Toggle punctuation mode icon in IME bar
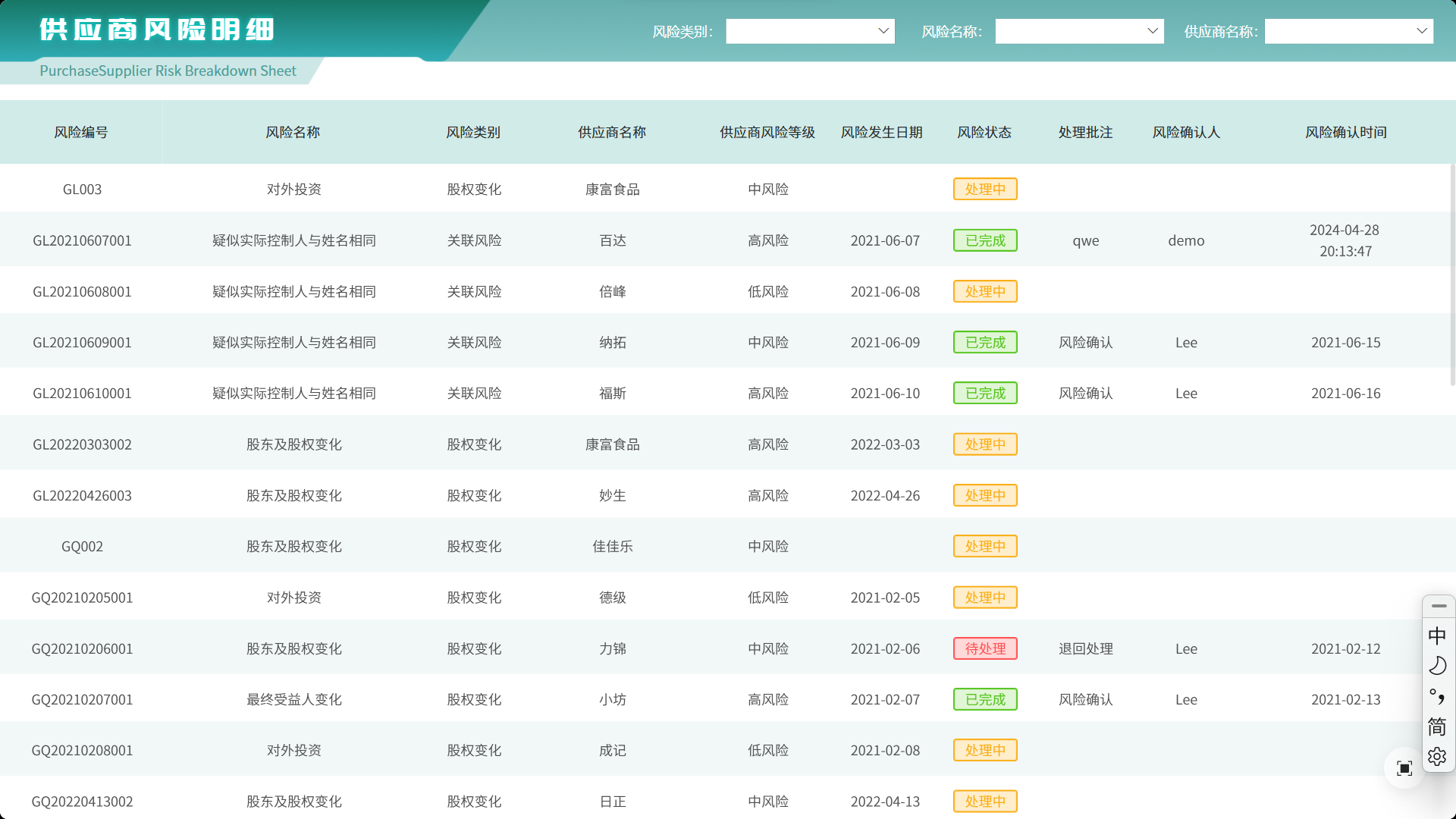 [x=1437, y=696]
